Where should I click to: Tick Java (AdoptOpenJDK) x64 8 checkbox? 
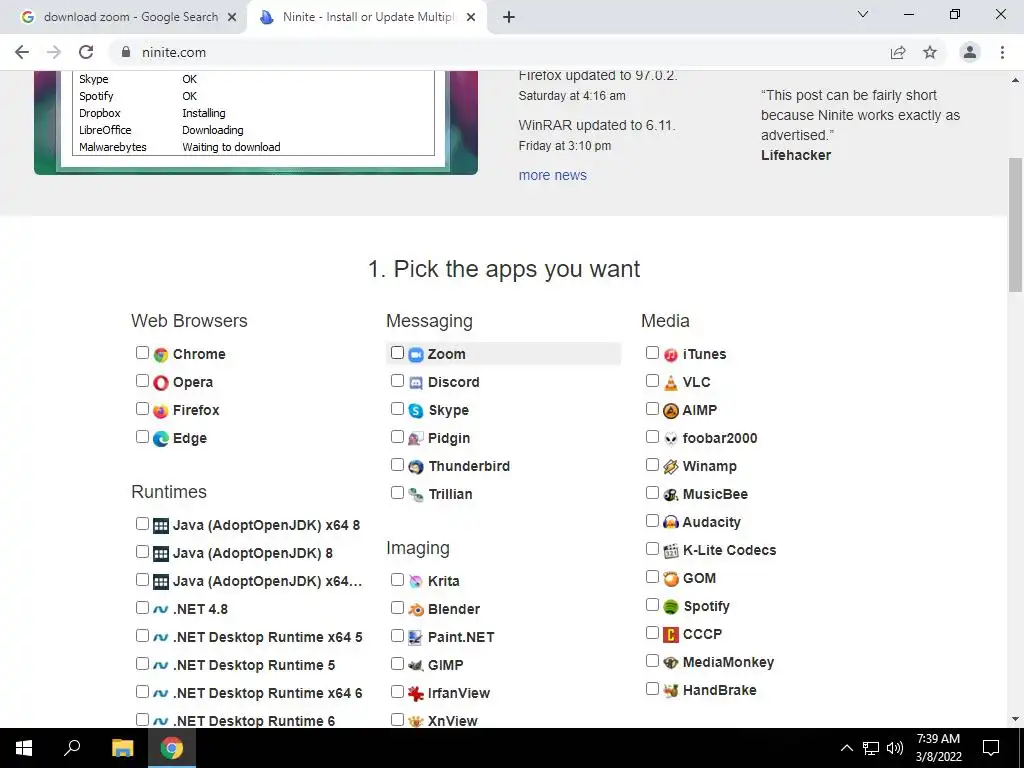point(142,523)
